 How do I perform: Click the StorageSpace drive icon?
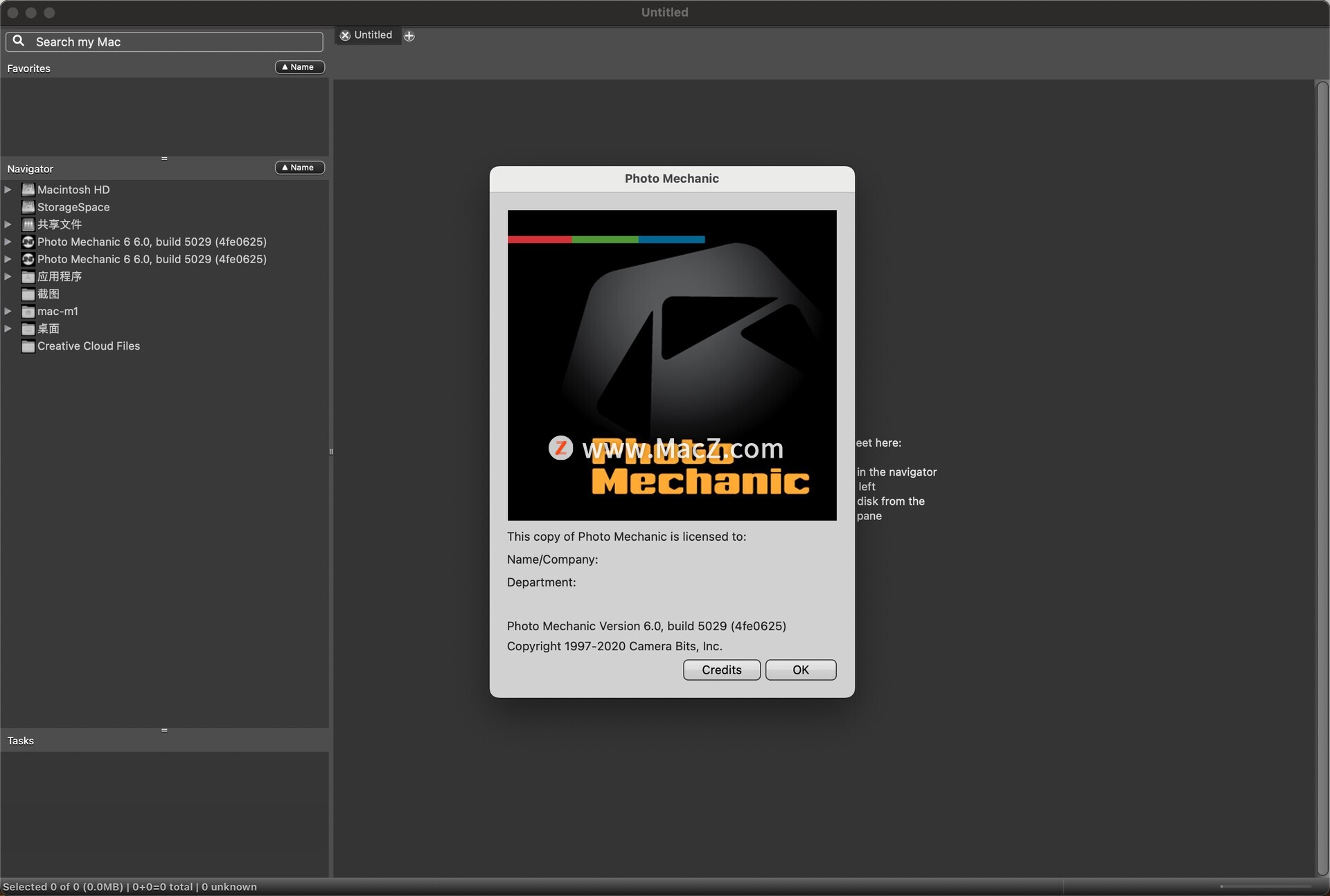[28, 206]
